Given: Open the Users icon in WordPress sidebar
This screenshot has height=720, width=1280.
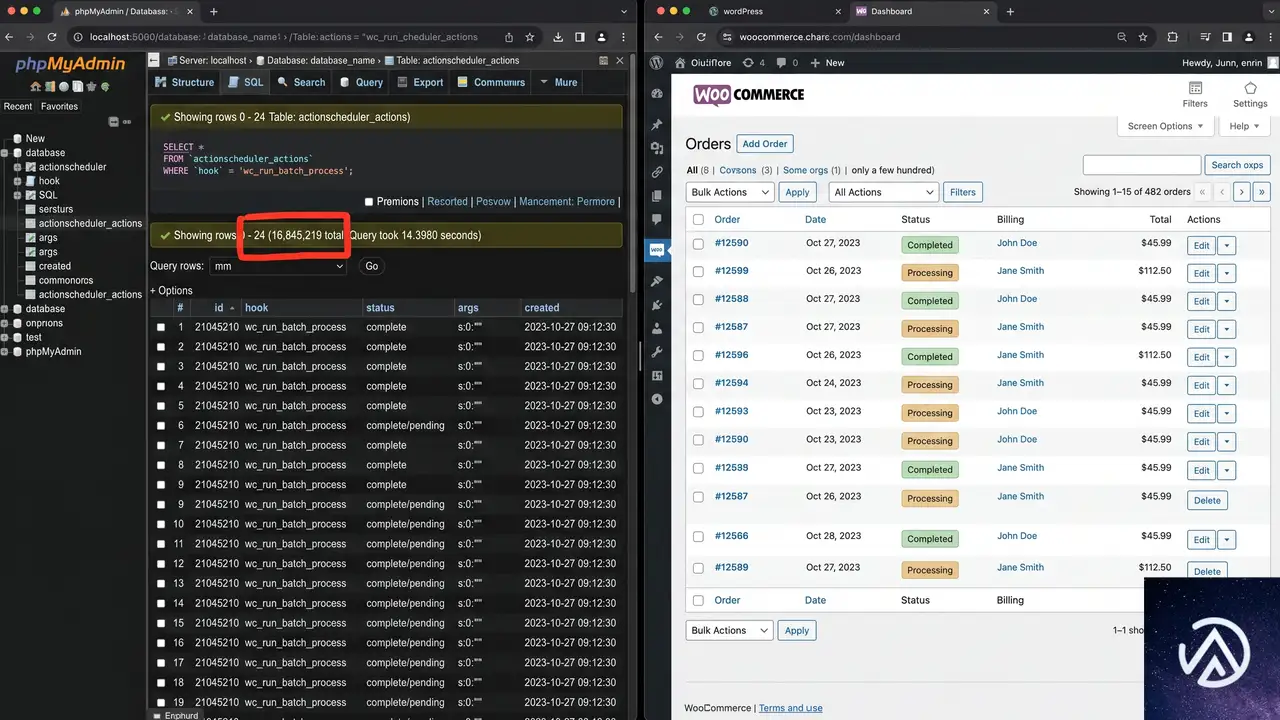Looking at the screenshot, I should tap(657, 328).
